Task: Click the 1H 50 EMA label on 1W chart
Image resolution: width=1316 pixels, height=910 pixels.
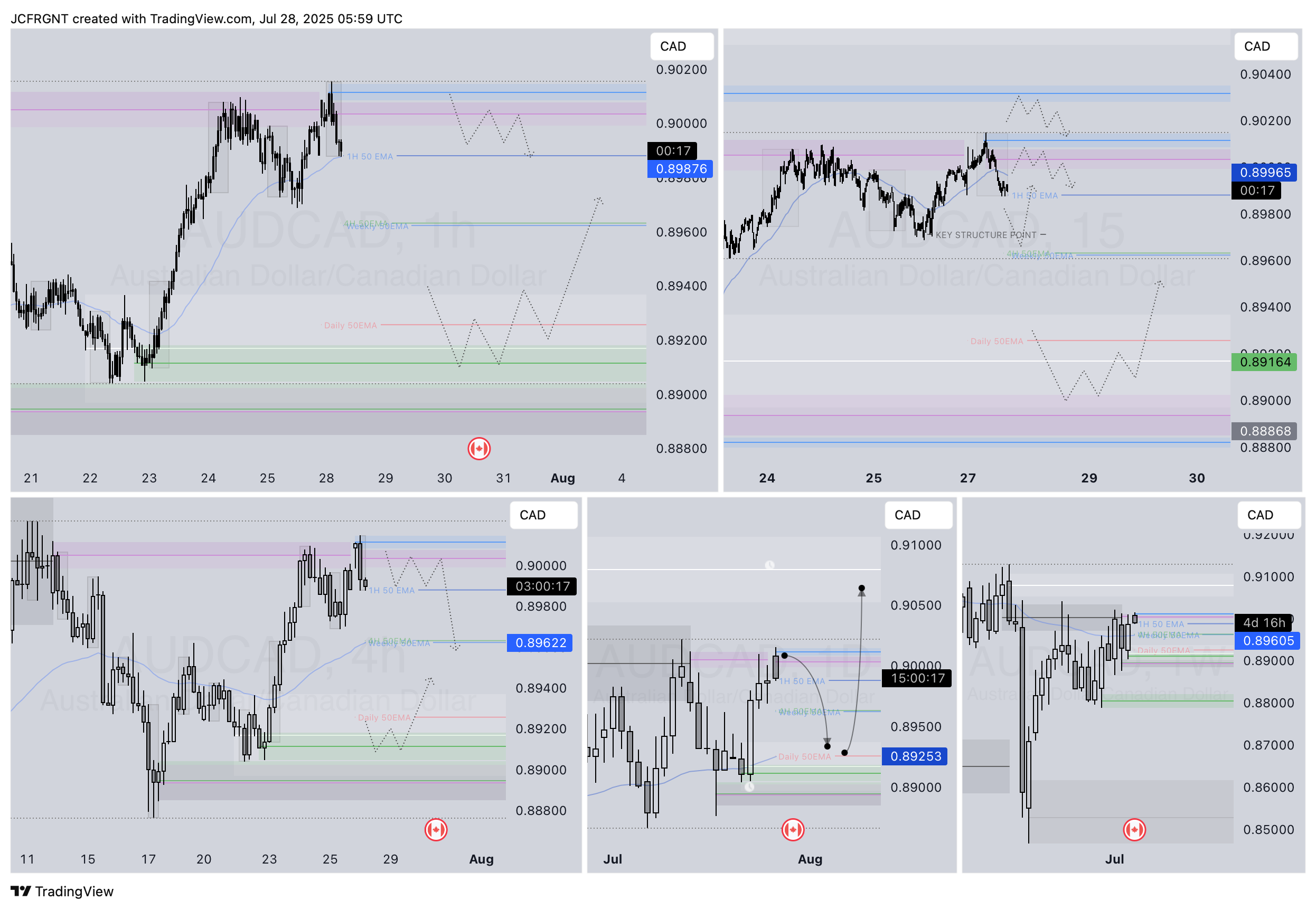Action: tap(1161, 624)
